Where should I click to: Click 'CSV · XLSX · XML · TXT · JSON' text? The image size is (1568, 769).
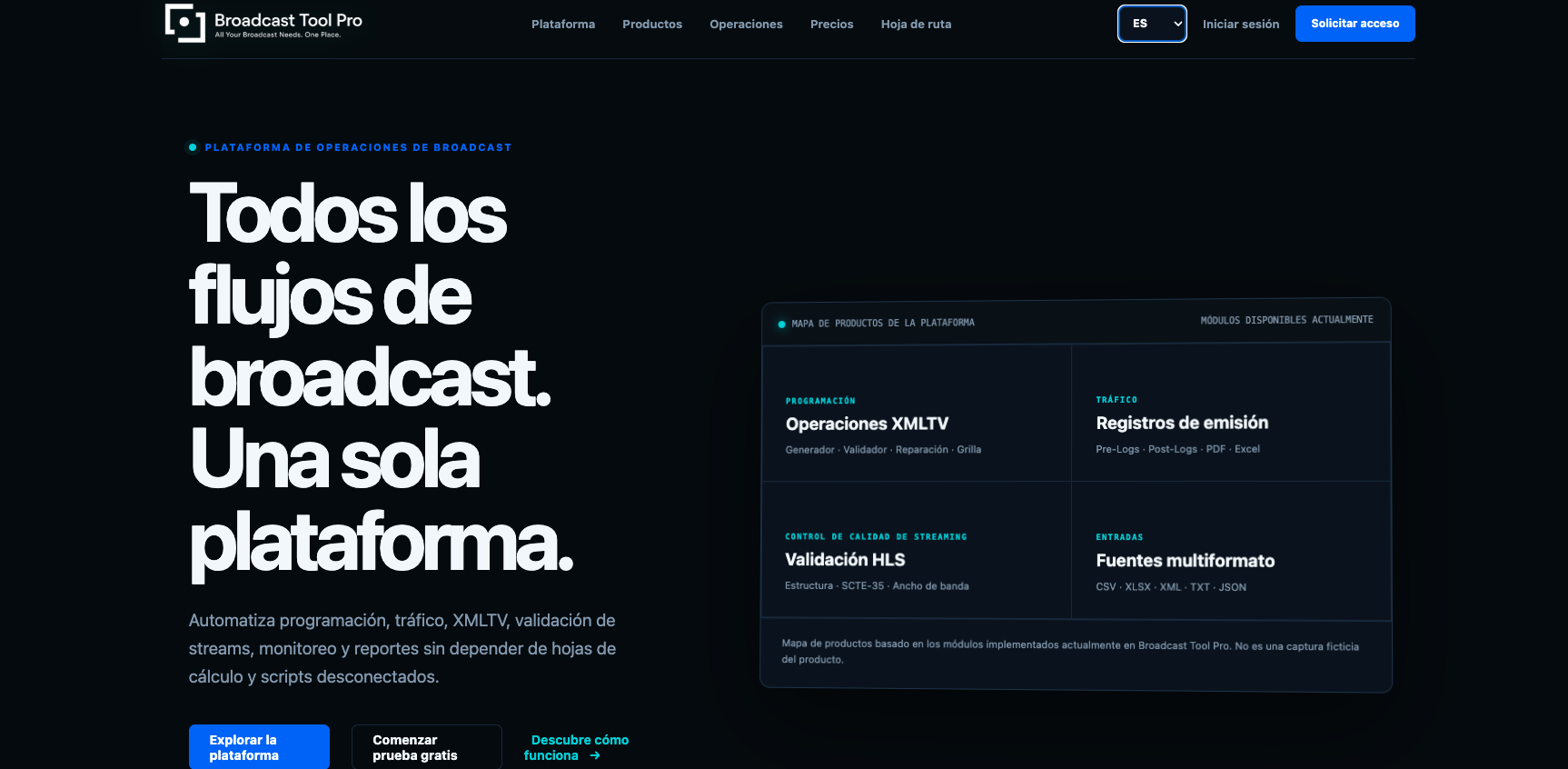point(1171,587)
